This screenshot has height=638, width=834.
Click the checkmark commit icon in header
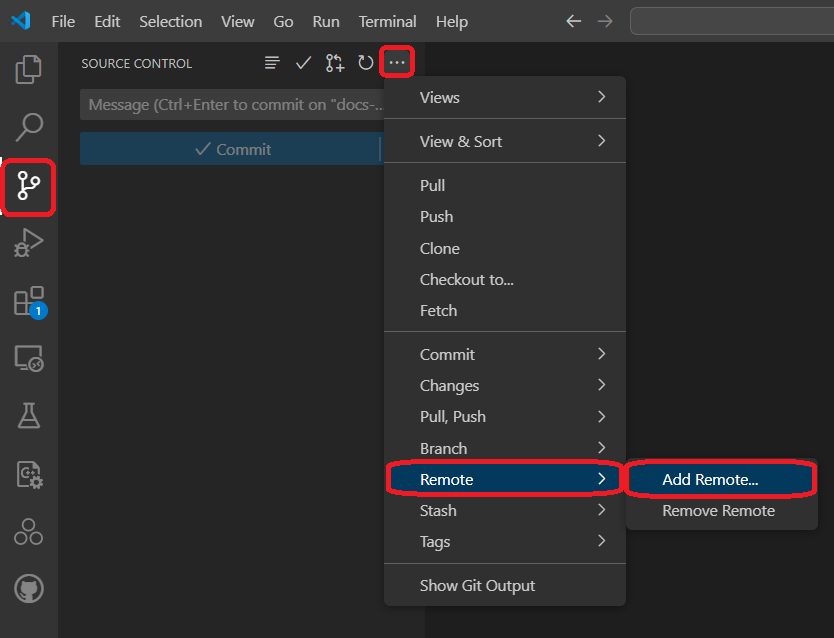tap(304, 63)
